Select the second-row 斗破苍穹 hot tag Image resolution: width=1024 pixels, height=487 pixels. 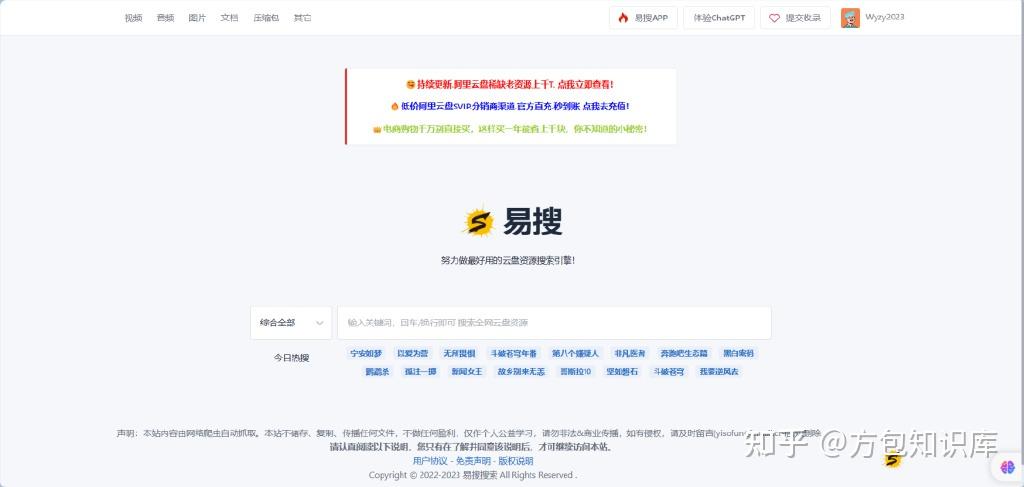pyautogui.click(x=669, y=371)
